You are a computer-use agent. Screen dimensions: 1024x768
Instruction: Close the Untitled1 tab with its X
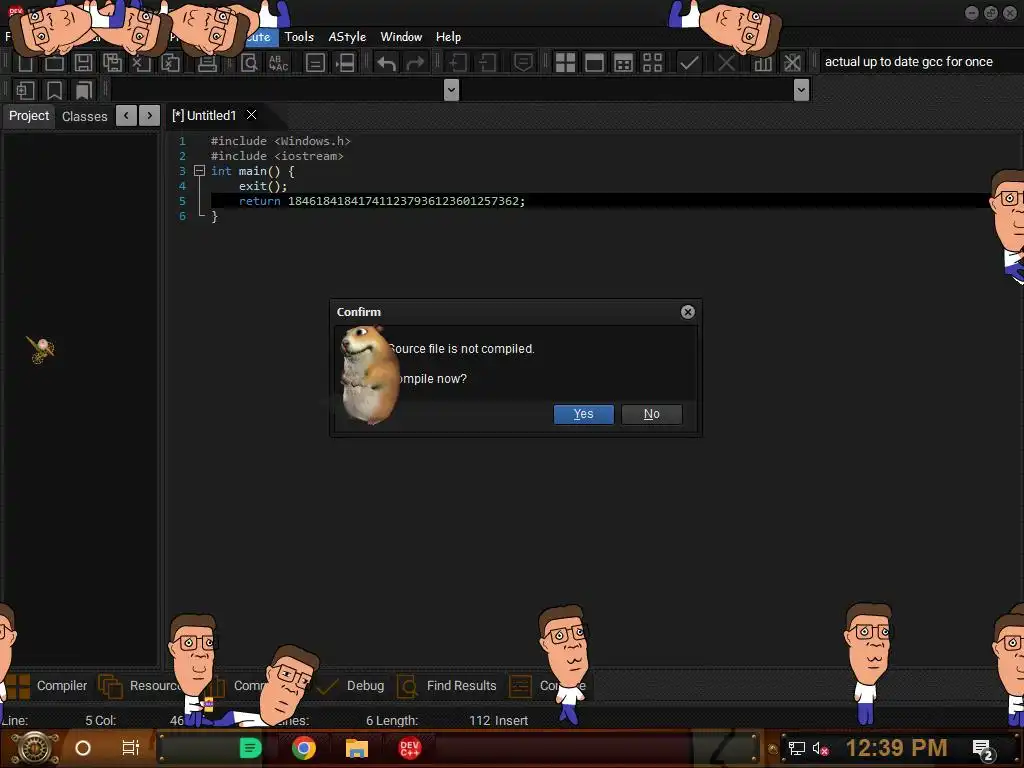pos(251,115)
